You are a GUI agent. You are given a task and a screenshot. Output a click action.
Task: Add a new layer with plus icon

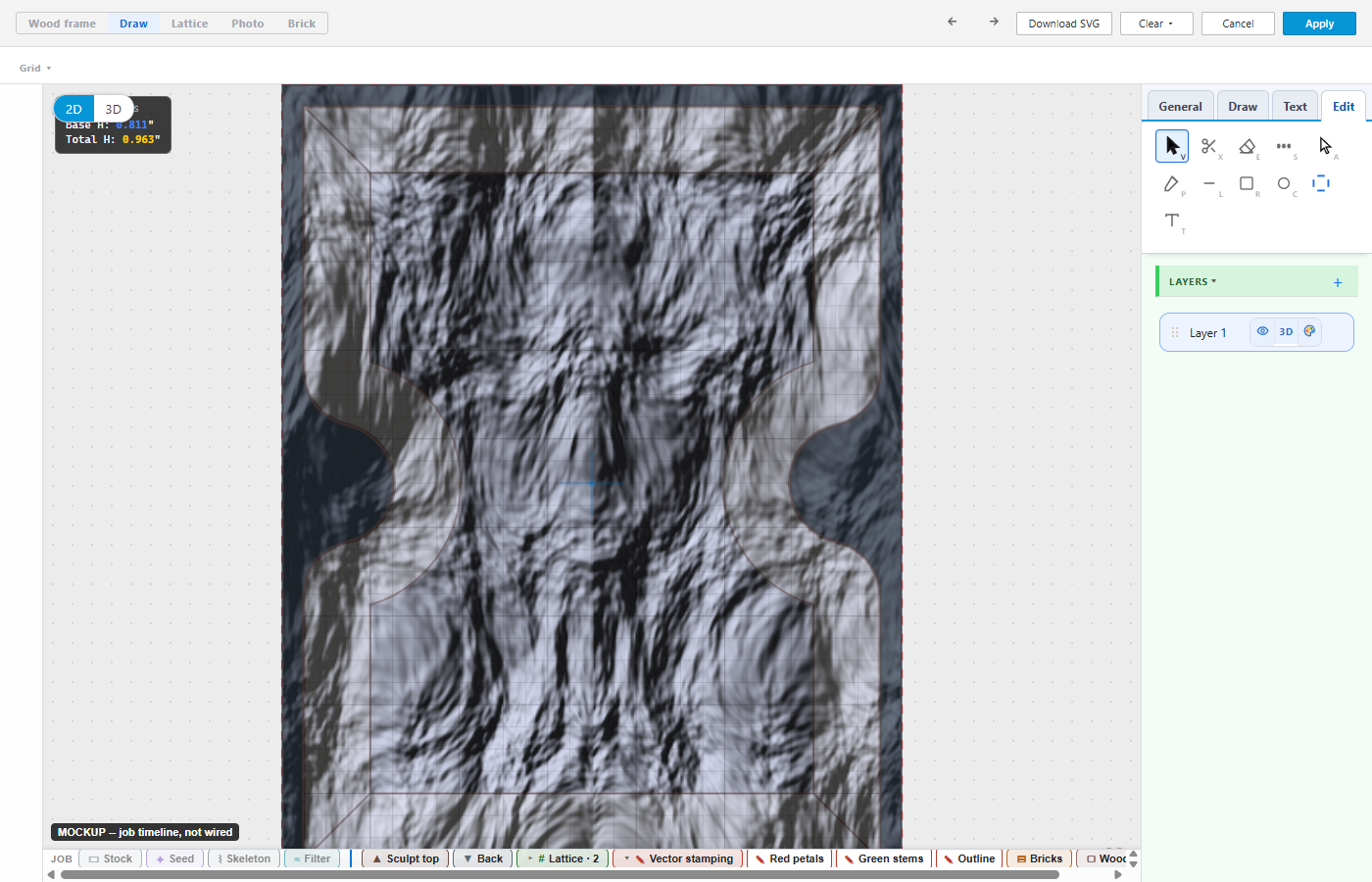point(1338,282)
